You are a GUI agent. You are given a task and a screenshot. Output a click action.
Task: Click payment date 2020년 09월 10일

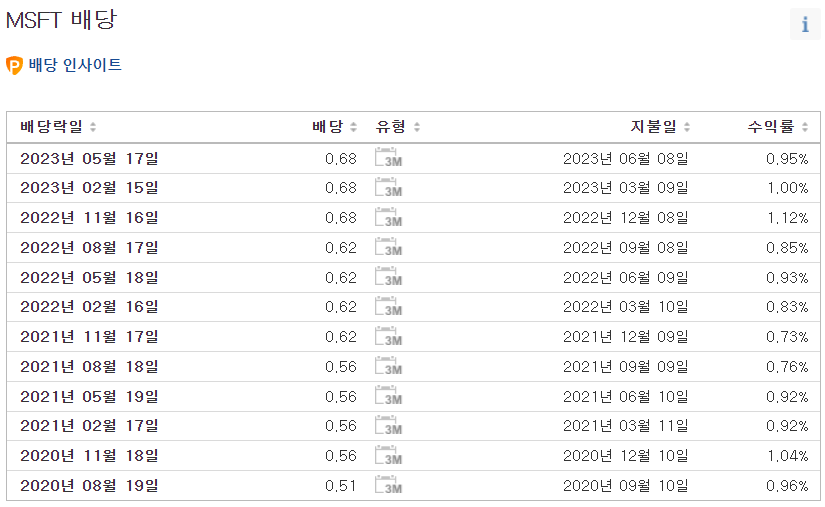626,485
